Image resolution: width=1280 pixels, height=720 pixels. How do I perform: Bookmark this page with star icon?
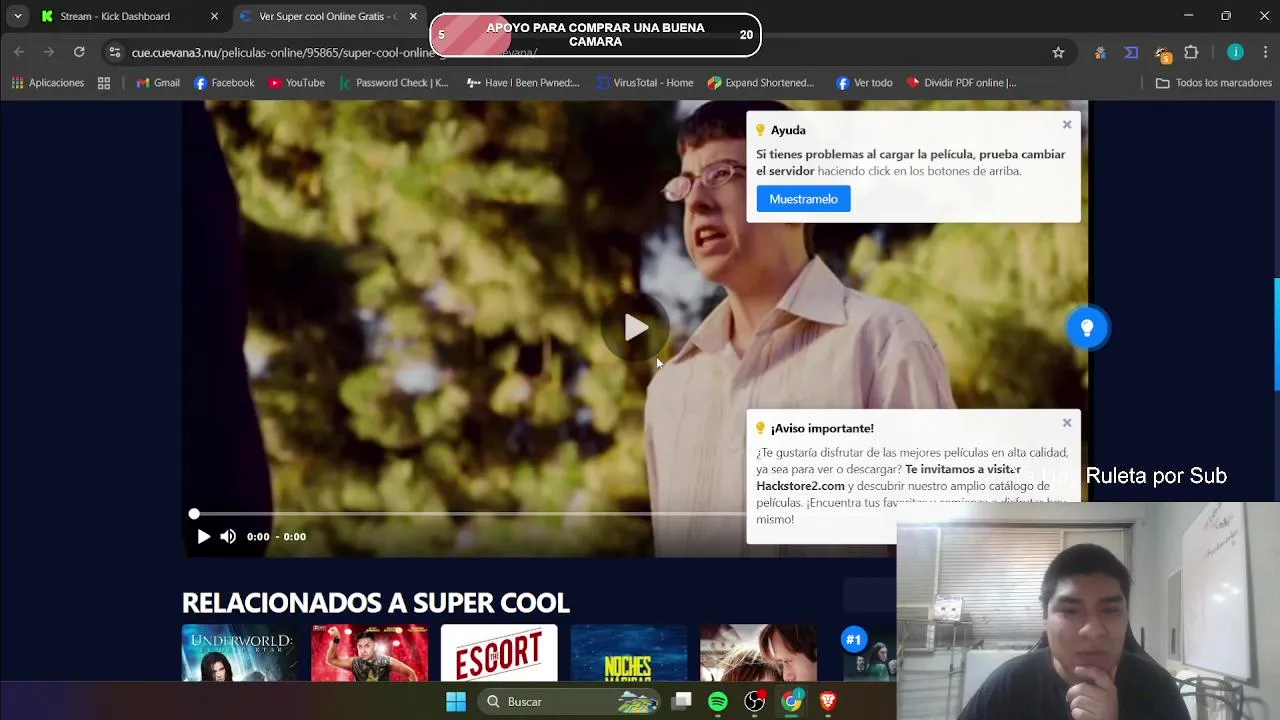click(x=1058, y=52)
